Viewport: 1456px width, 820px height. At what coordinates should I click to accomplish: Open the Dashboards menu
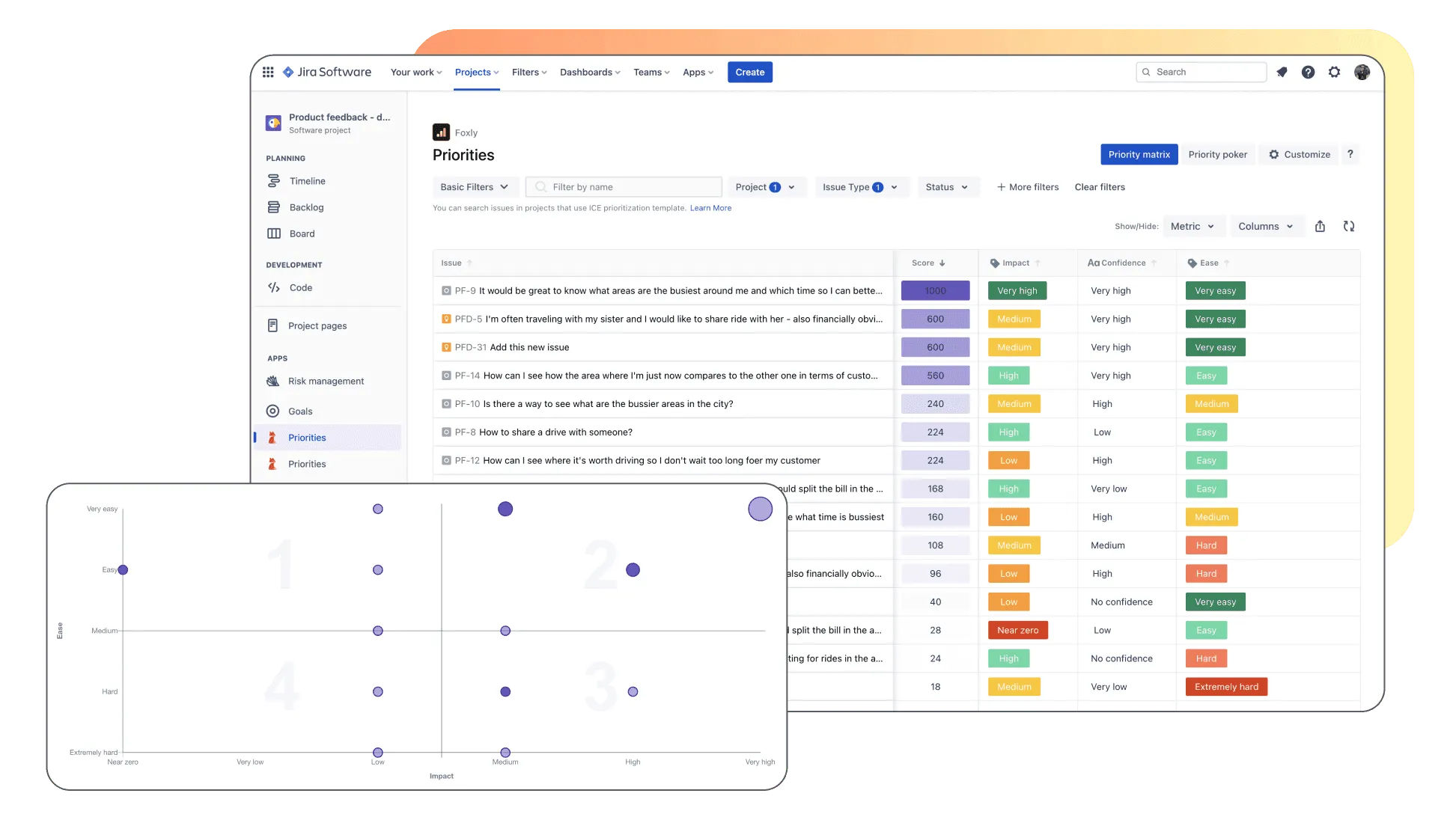pyautogui.click(x=590, y=72)
